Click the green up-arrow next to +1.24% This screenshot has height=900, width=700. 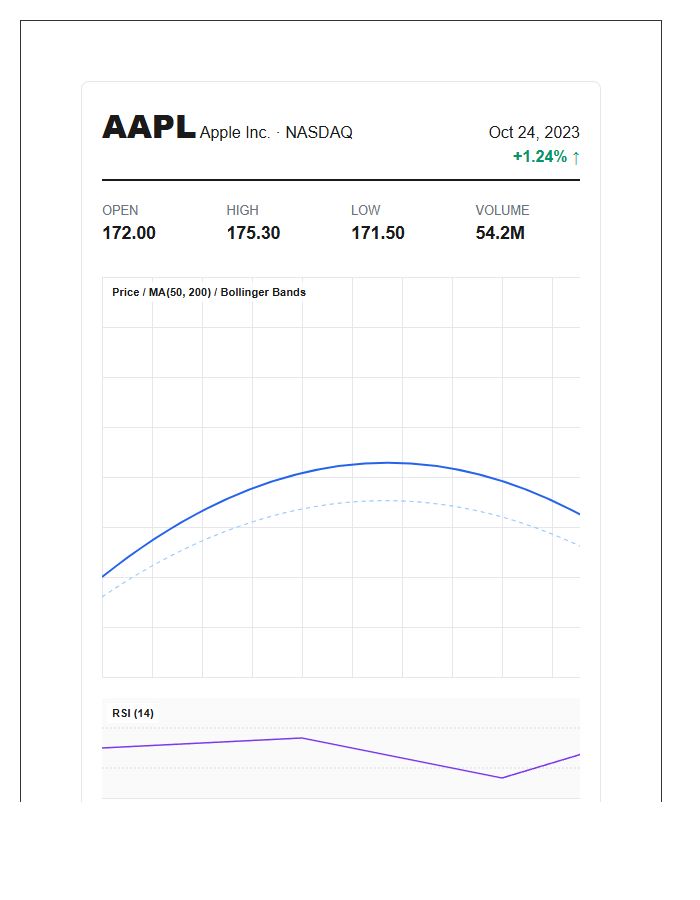tap(575, 157)
